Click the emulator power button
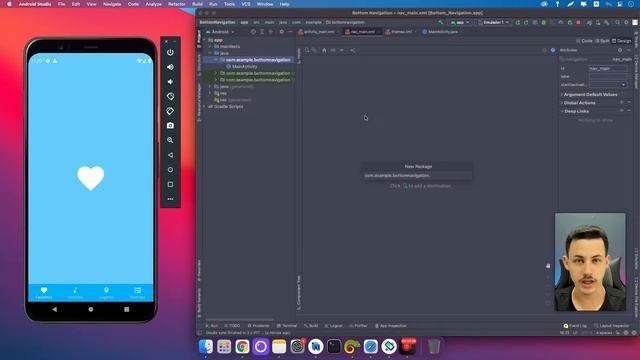This screenshot has width=640, height=360. (170, 52)
